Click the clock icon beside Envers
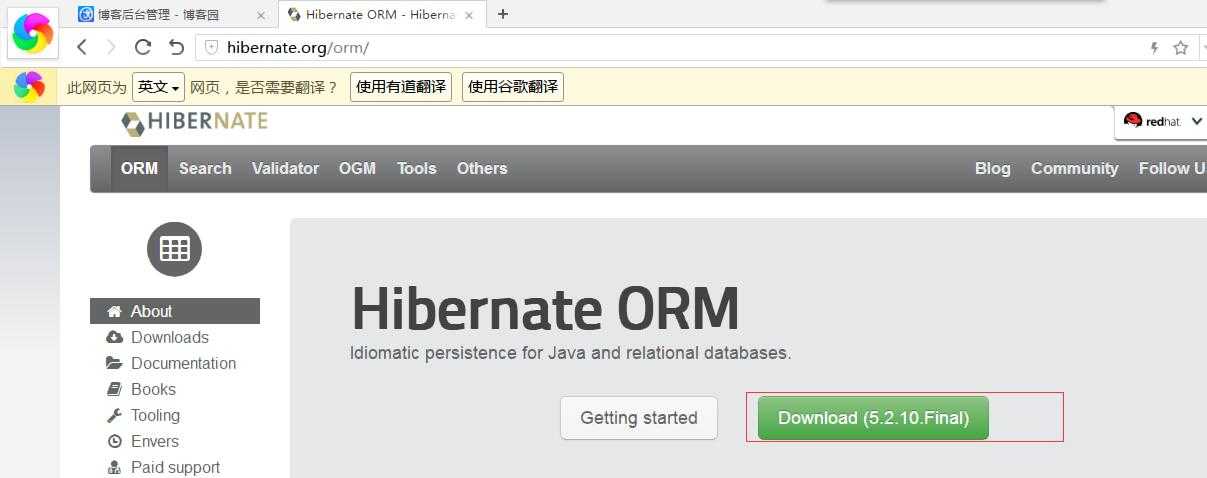 [x=114, y=441]
